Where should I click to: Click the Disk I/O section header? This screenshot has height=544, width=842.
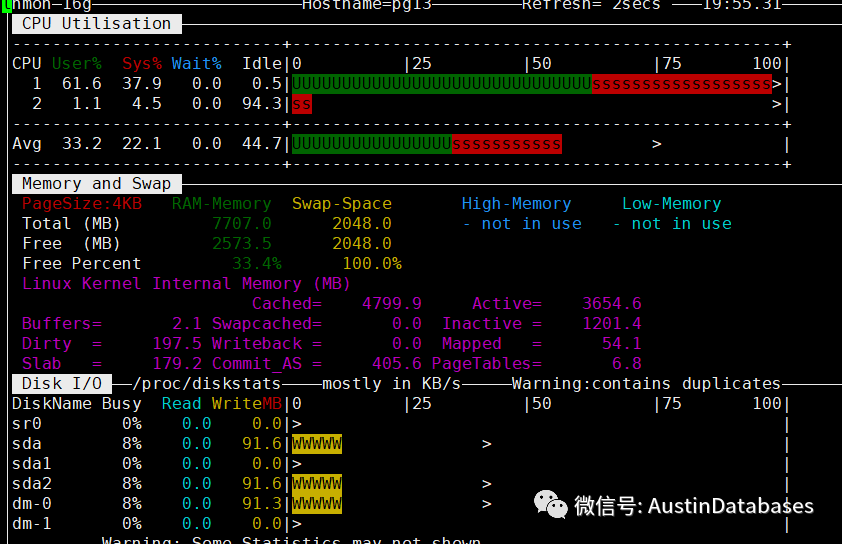(x=62, y=383)
